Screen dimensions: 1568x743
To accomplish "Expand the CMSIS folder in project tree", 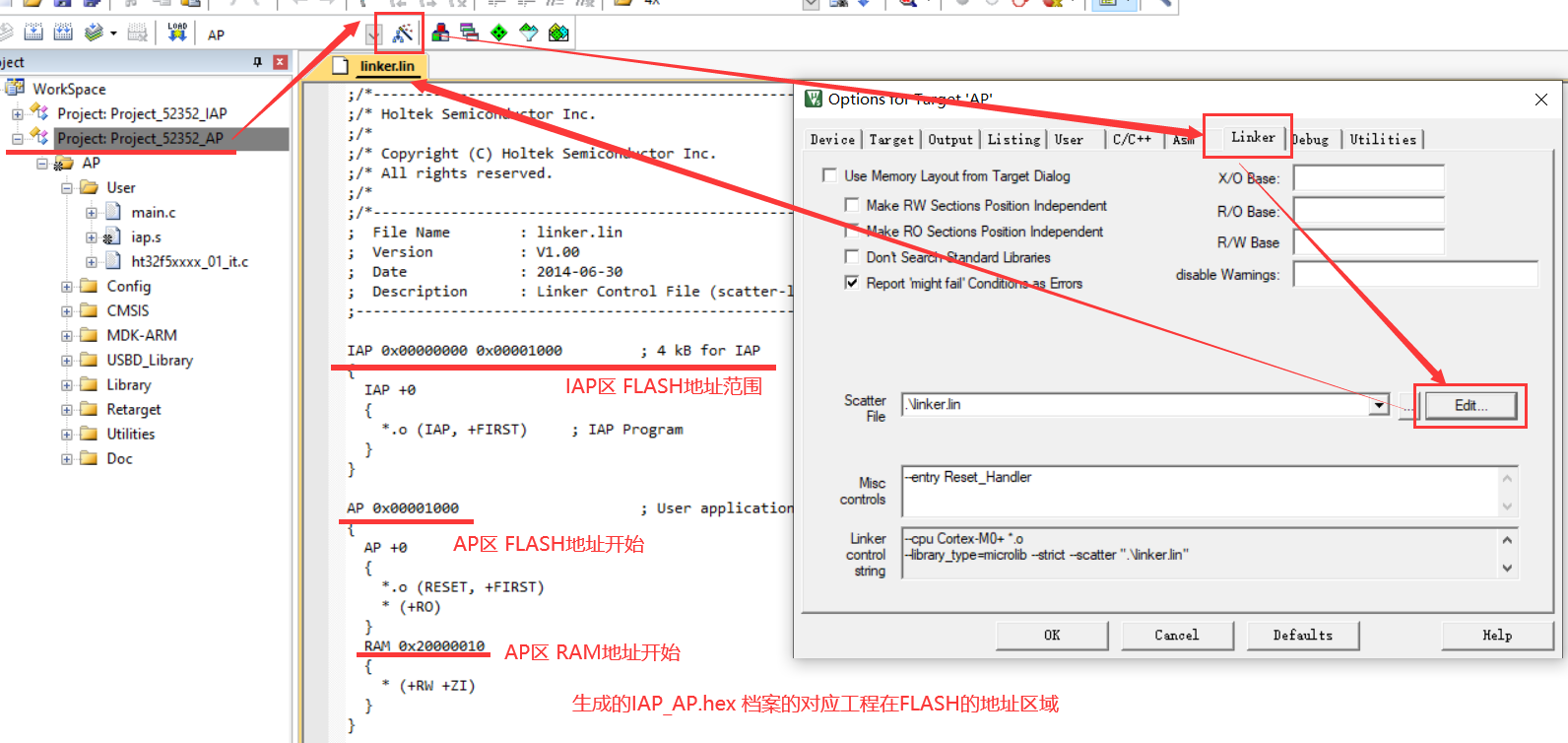I will [x=67, y=311].
